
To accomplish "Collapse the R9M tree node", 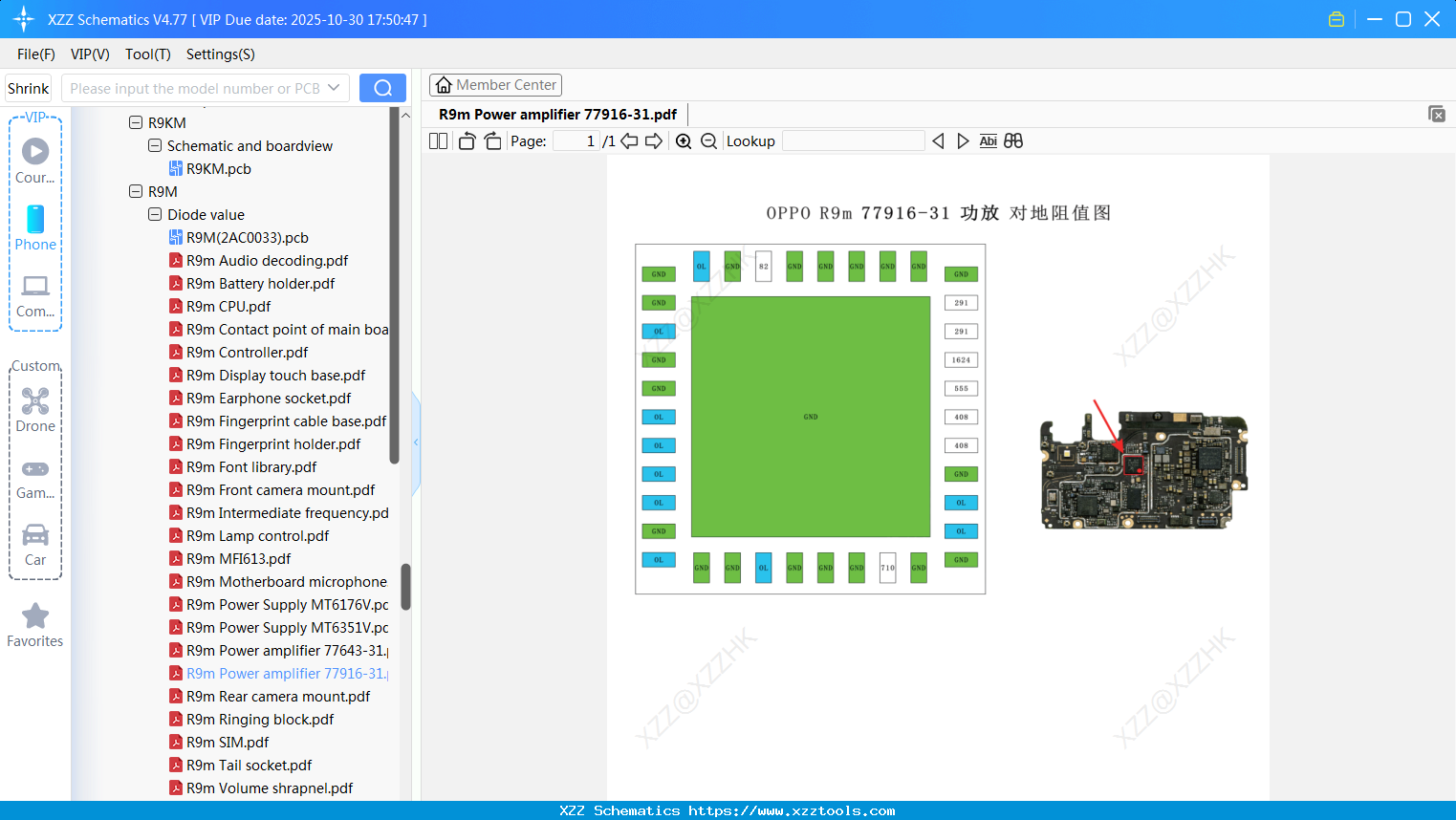I will click(136, 192).
